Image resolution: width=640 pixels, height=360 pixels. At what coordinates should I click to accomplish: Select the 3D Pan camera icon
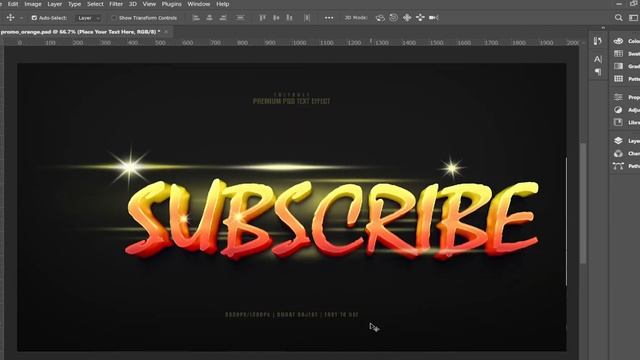click(407, 18)
